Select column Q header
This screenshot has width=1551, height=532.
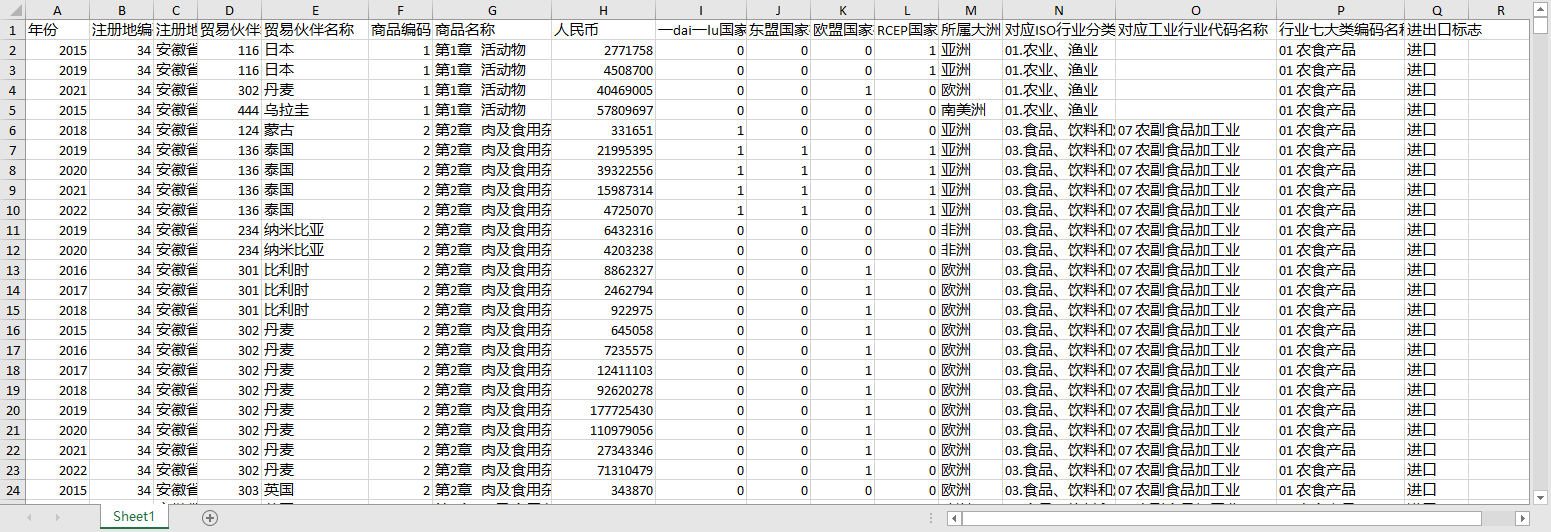1436,10
